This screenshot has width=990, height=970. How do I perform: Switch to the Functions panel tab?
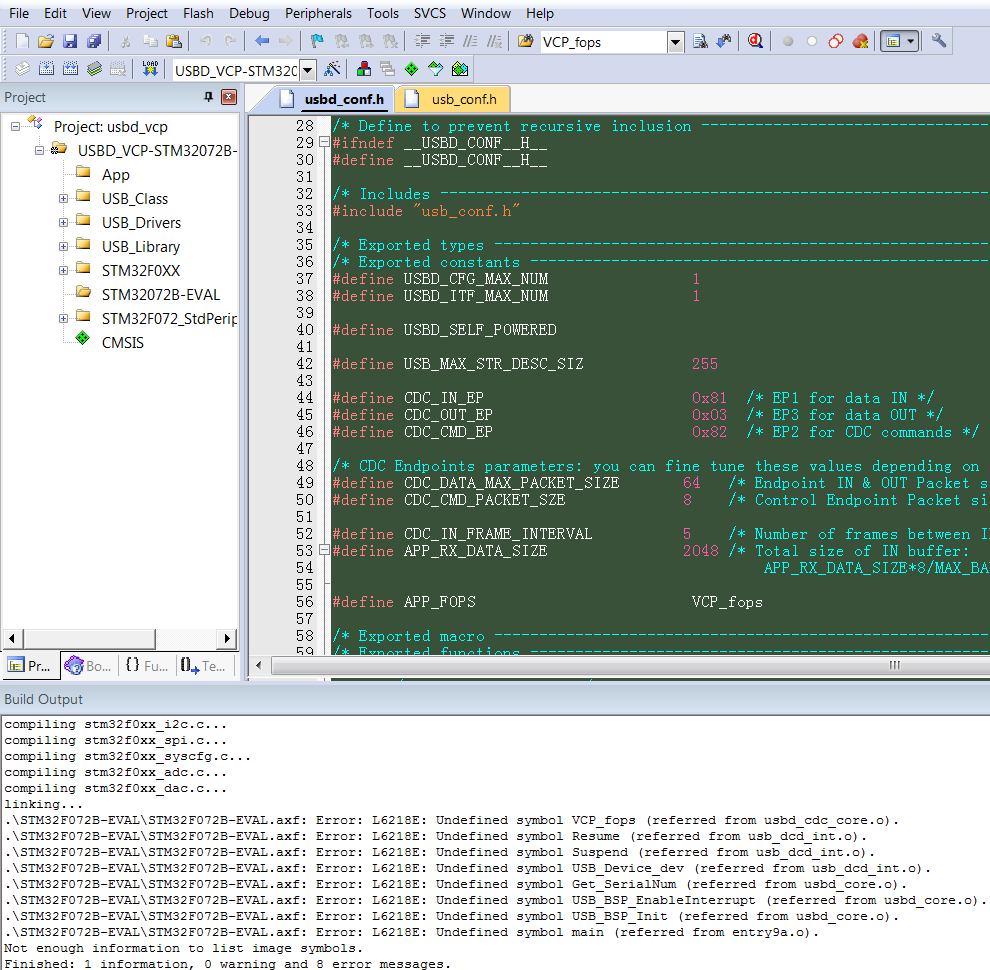tap(146, 666)
